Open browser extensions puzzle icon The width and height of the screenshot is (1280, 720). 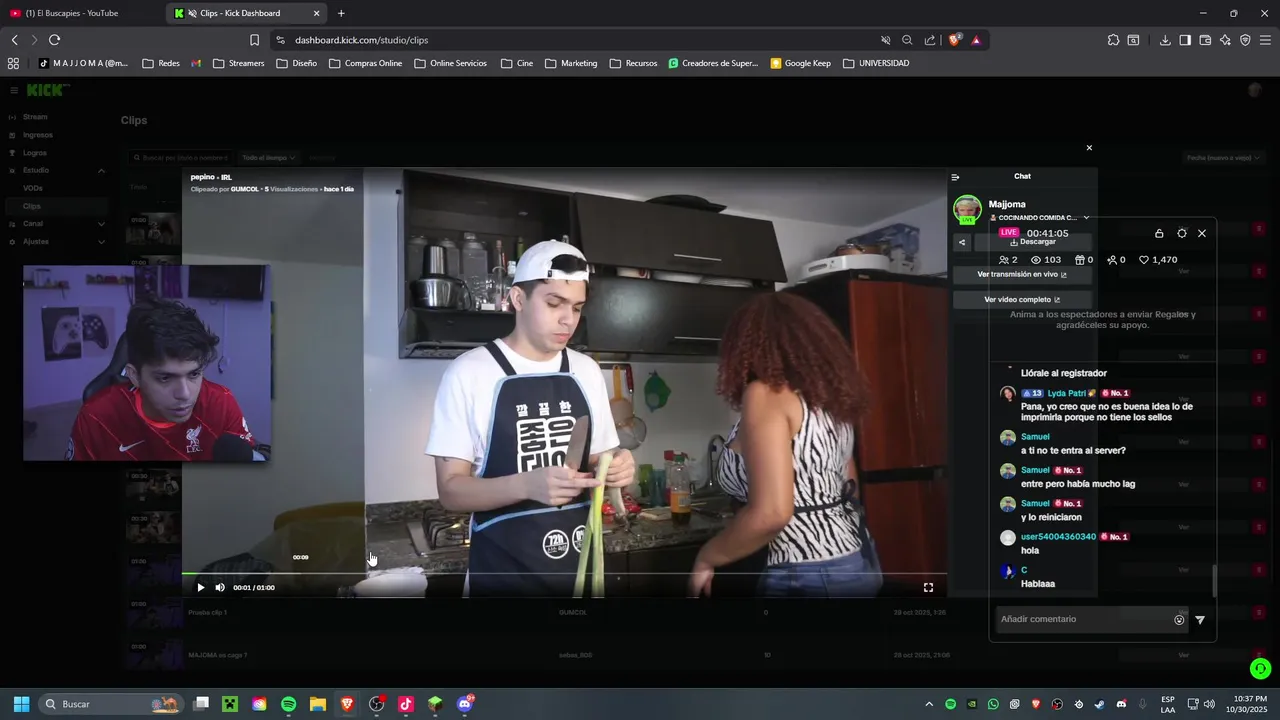pyautogui.click(x=1113, y=40)
